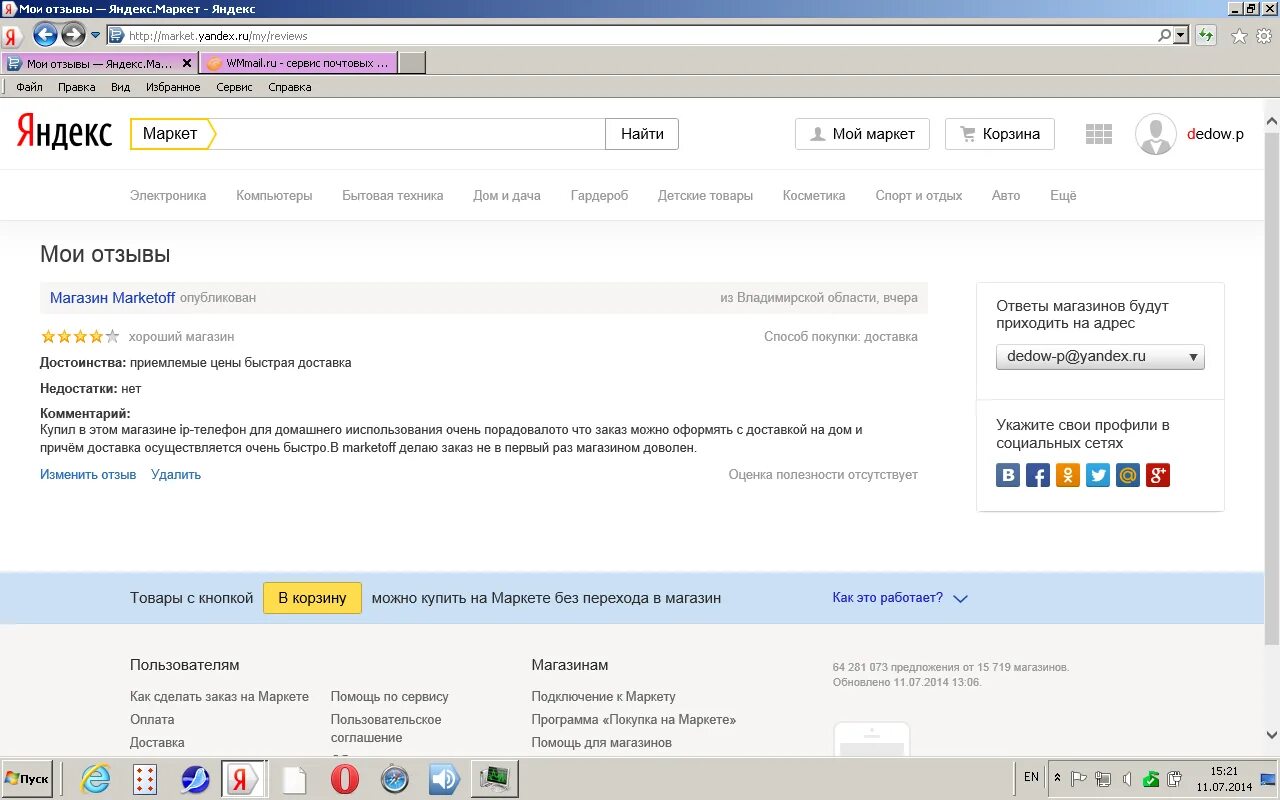Viewport: 1280px width, 800px height.
Task: Go to Бытовая техника category
Action: (x=393, y=196)
